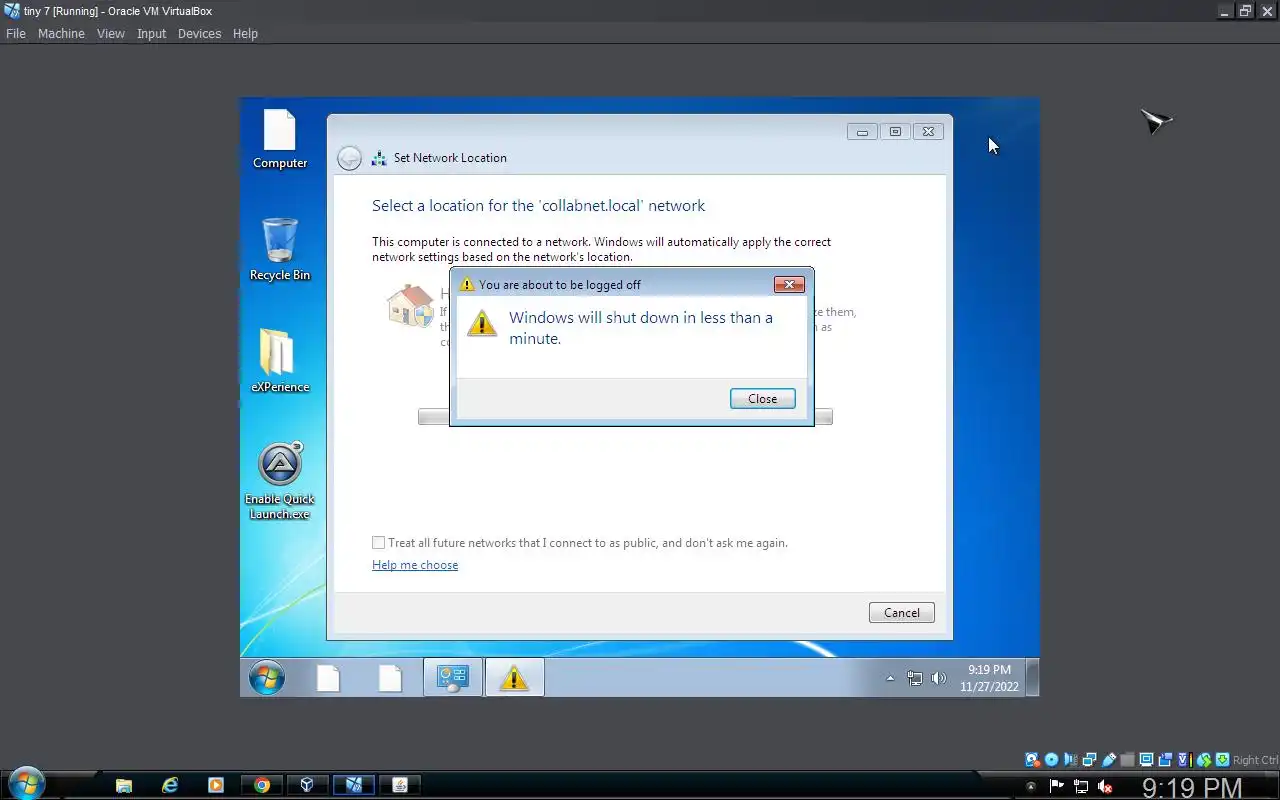Click the VirtualBox optical disk indicator
Viewport: 1280px width, 800px height.
pyautogui.click(x=1052, y=760)
